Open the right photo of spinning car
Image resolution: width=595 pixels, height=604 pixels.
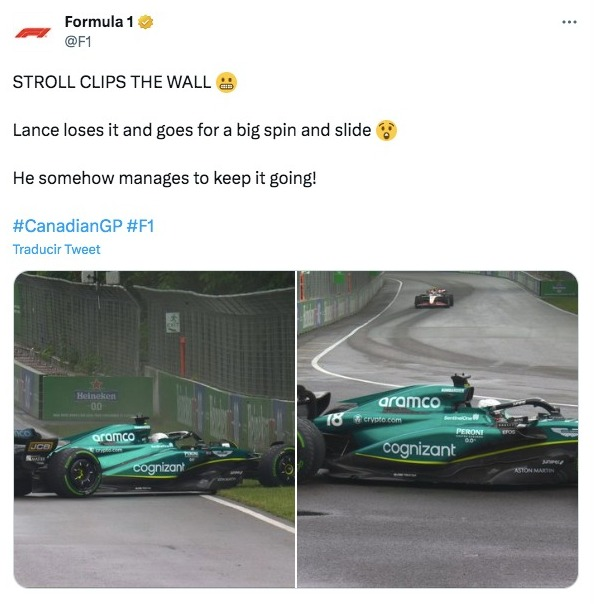pos(437,429)
